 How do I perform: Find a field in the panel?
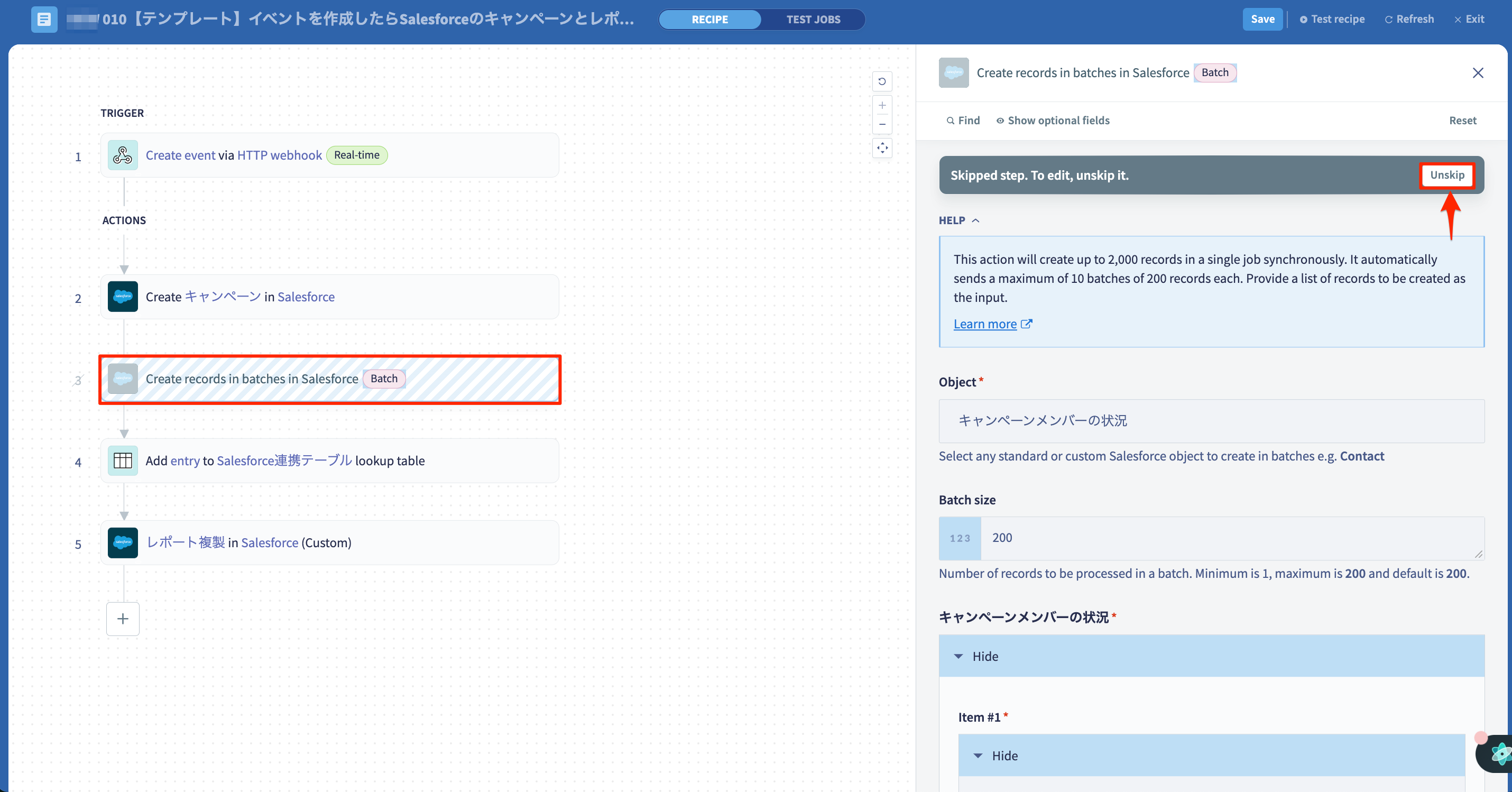[963, 121]
